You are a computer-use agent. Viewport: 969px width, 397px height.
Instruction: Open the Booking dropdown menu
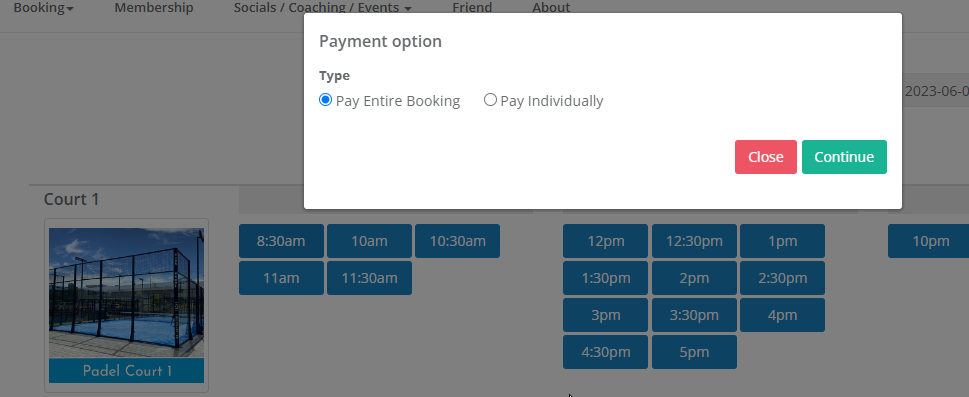tap(43, 8)
